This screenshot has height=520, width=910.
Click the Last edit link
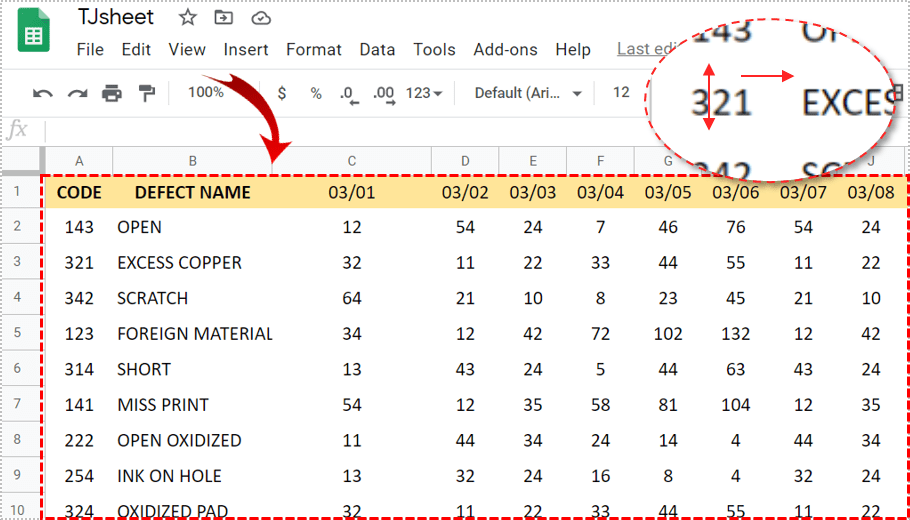pyautogui.click(x=636, y=49)
